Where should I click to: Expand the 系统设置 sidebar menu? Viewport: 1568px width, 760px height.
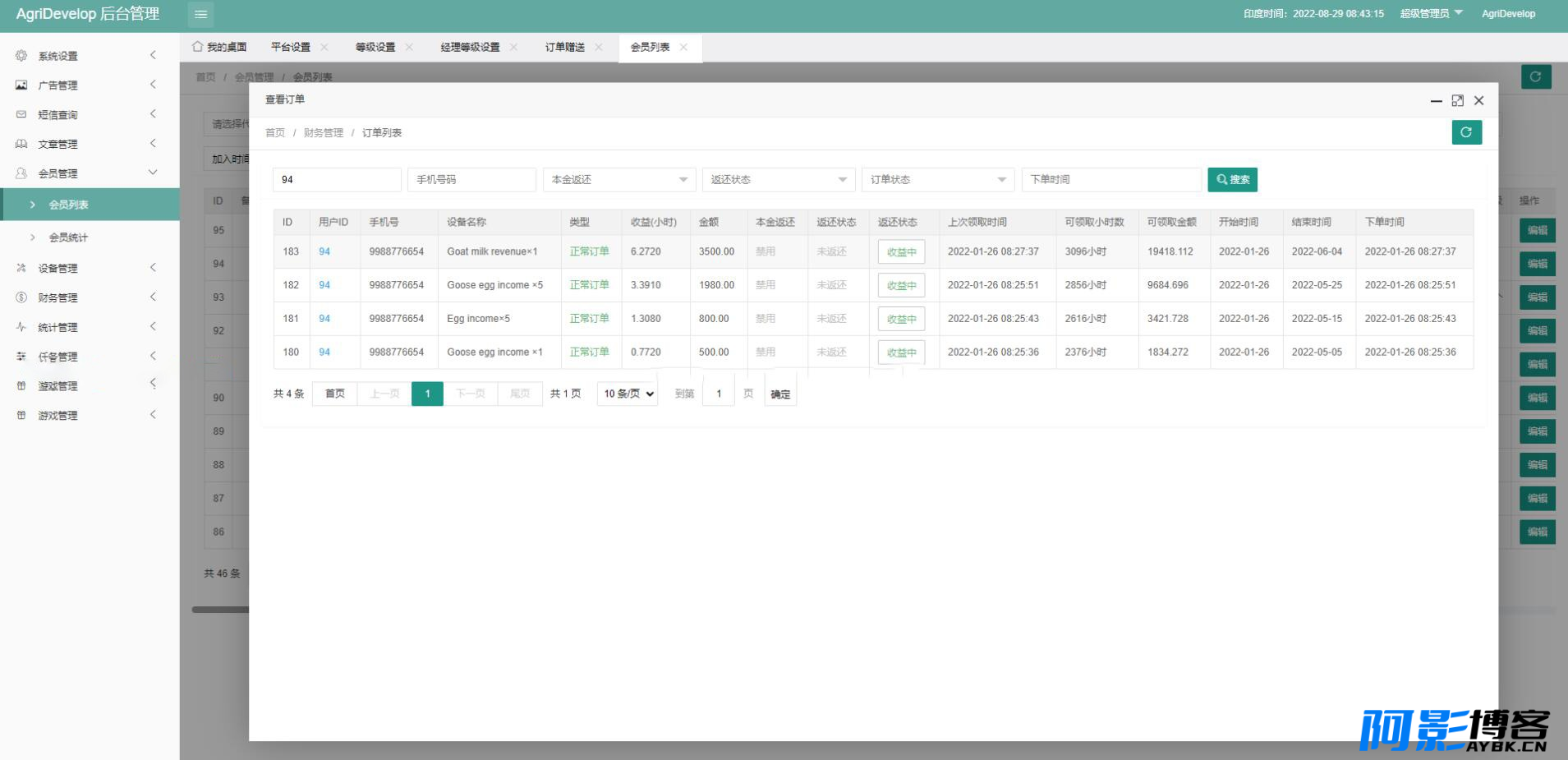pos(90,56)
